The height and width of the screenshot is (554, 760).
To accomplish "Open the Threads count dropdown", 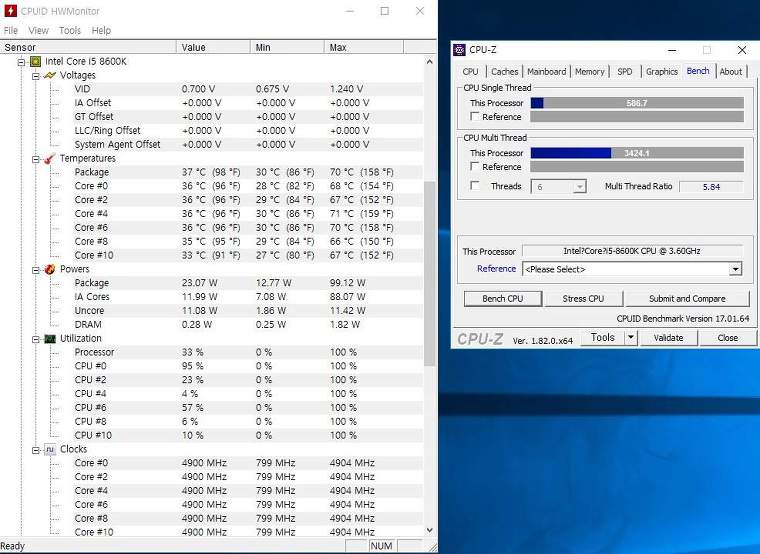I will 579,187.
